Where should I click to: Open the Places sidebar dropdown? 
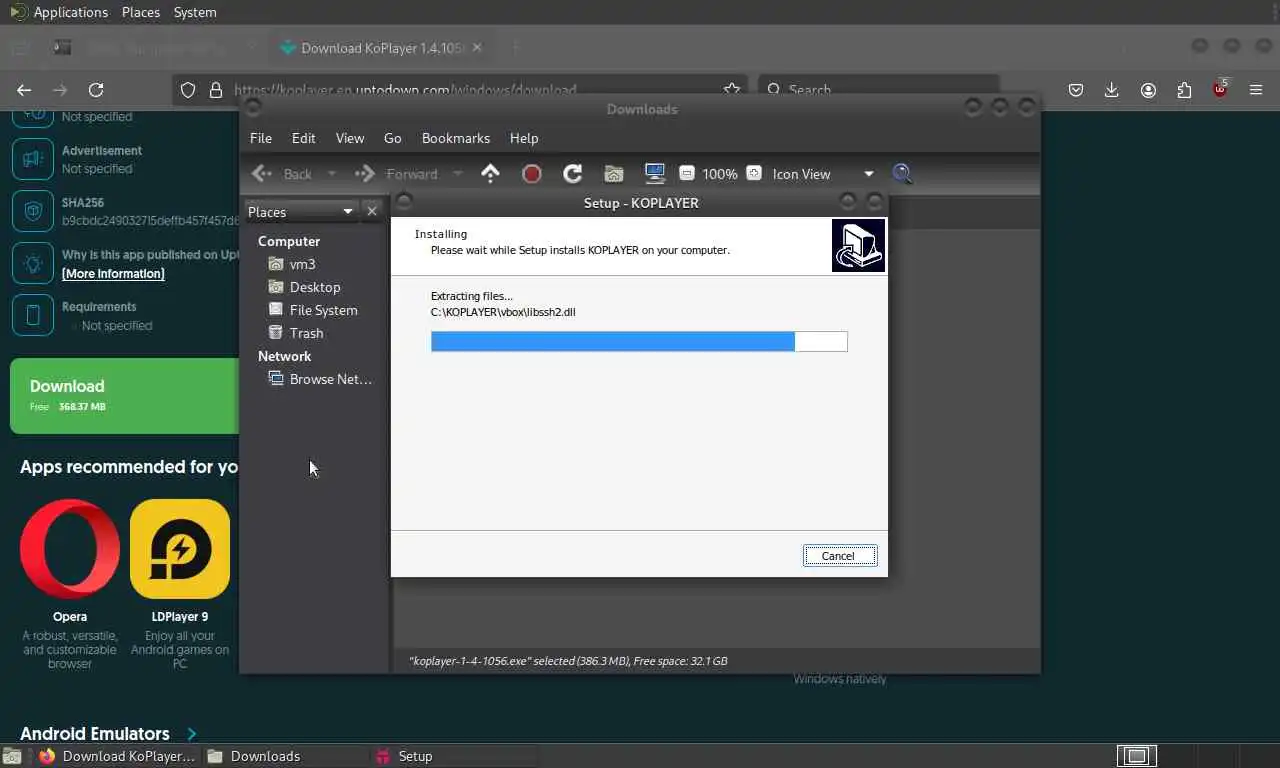click(x=301, y=212)
